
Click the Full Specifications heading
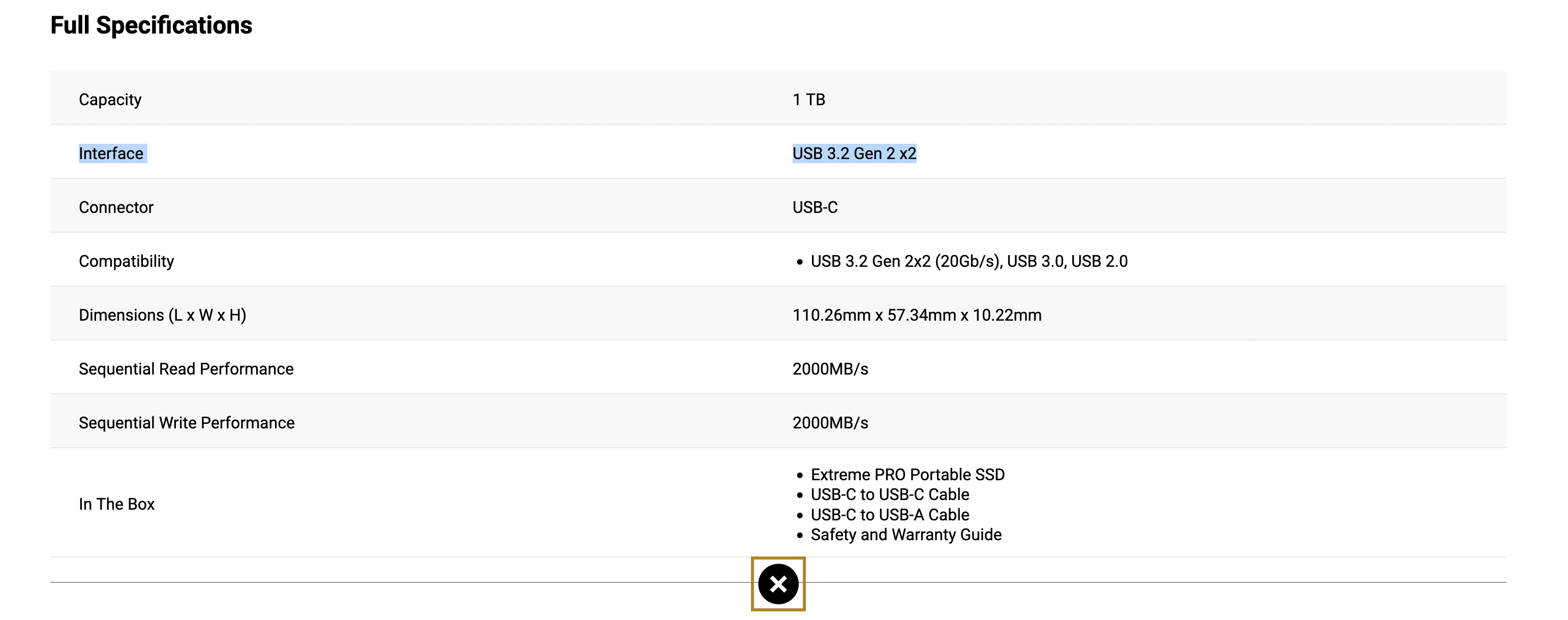coord(151,25)
